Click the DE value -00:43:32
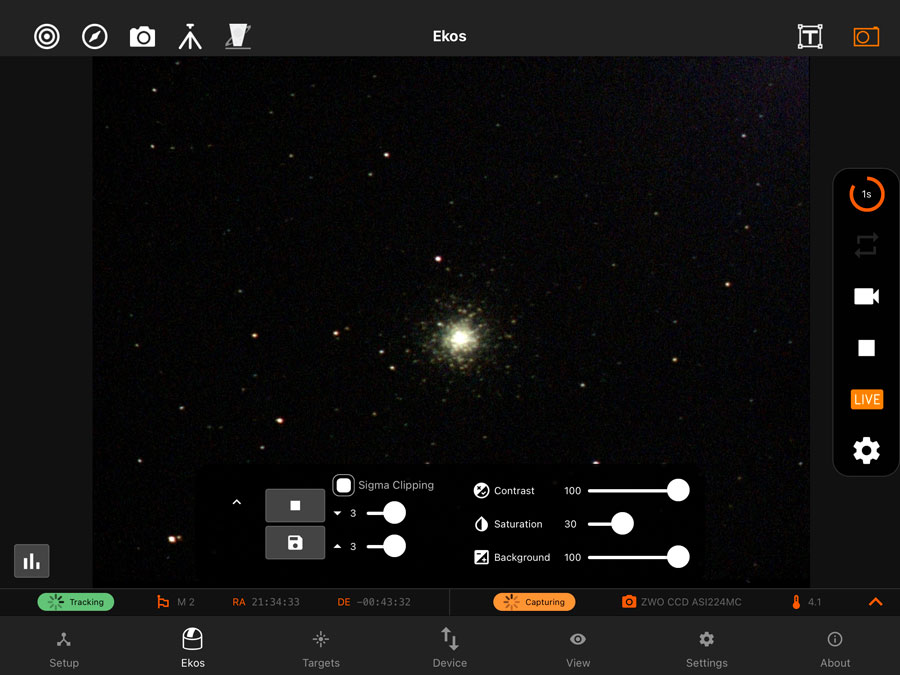 tap(383, 602)
